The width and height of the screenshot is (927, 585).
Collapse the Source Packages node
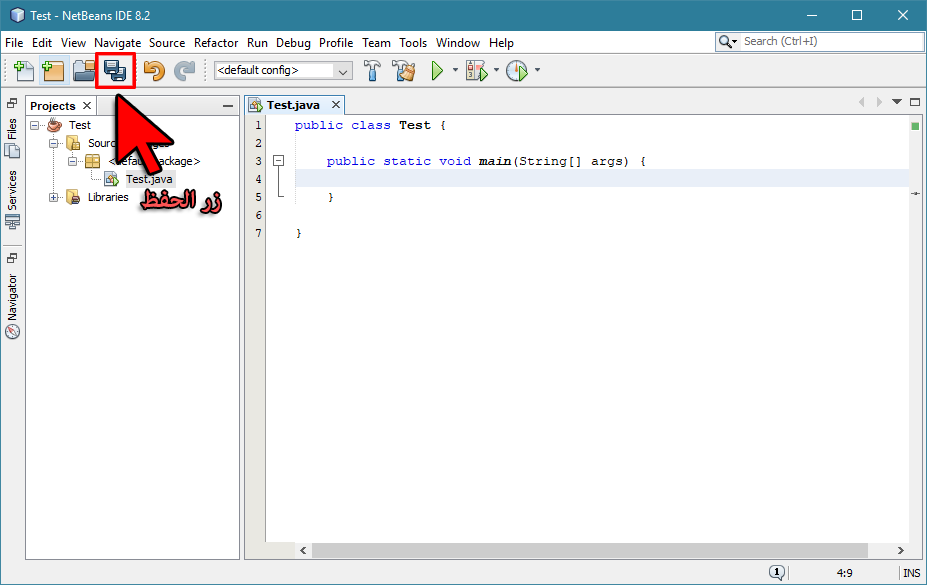[x=54, y=143]
